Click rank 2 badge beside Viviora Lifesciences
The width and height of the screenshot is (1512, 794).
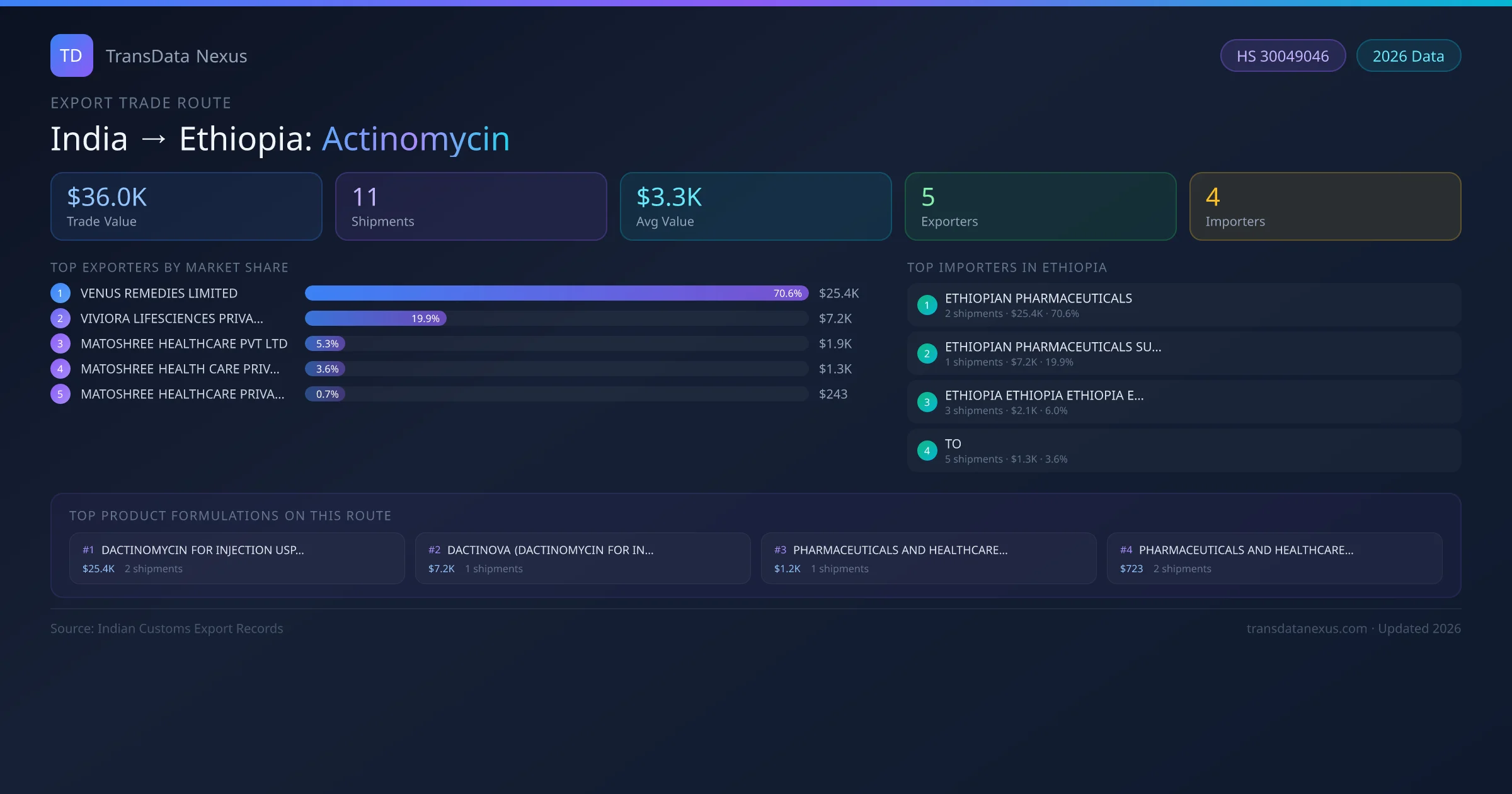point(60,318)
